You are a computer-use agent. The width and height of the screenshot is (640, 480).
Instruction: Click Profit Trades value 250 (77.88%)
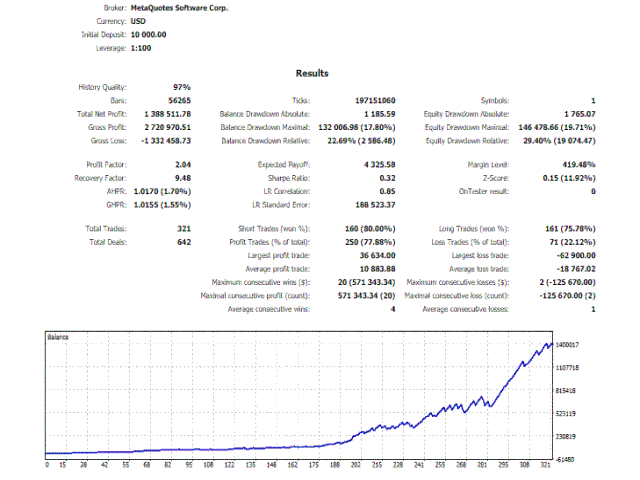tap(370, 242)
